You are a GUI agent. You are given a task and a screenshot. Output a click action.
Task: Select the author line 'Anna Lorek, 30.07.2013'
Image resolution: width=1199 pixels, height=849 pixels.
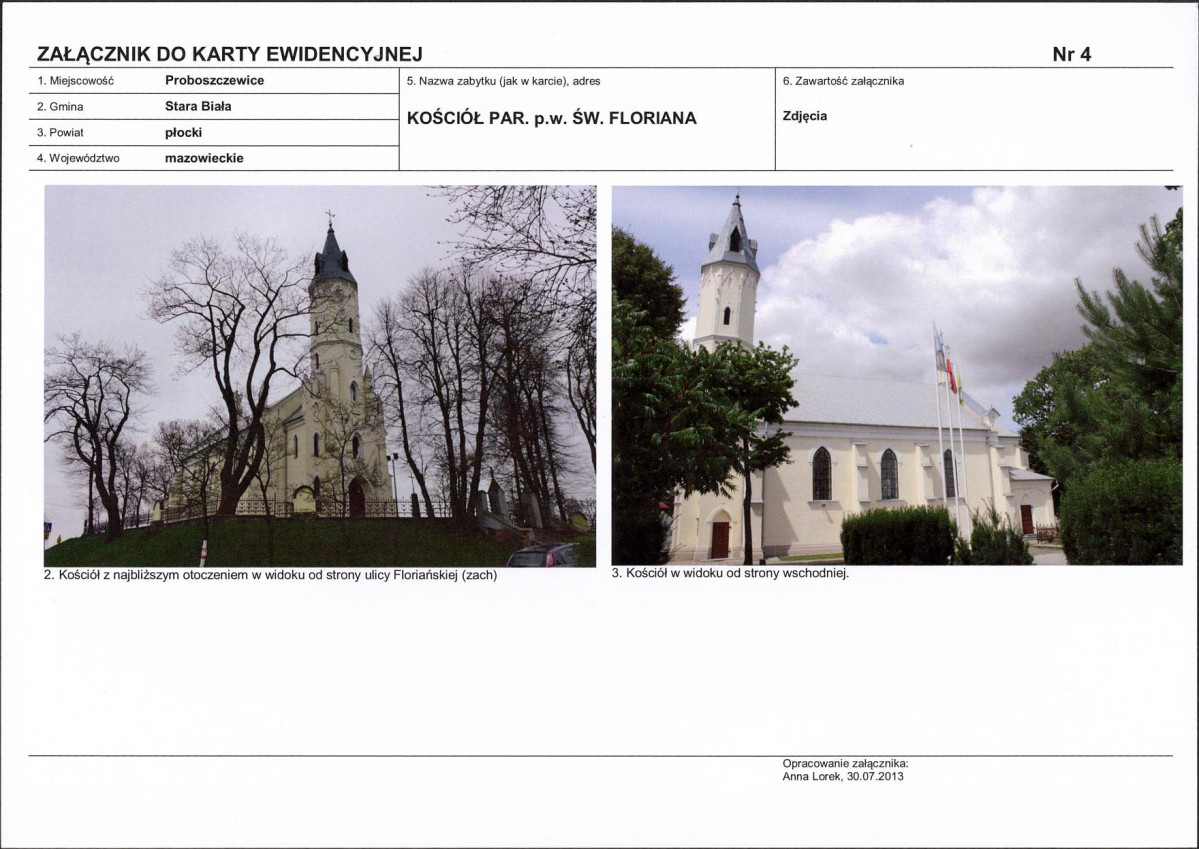click(x=843, y=776)
